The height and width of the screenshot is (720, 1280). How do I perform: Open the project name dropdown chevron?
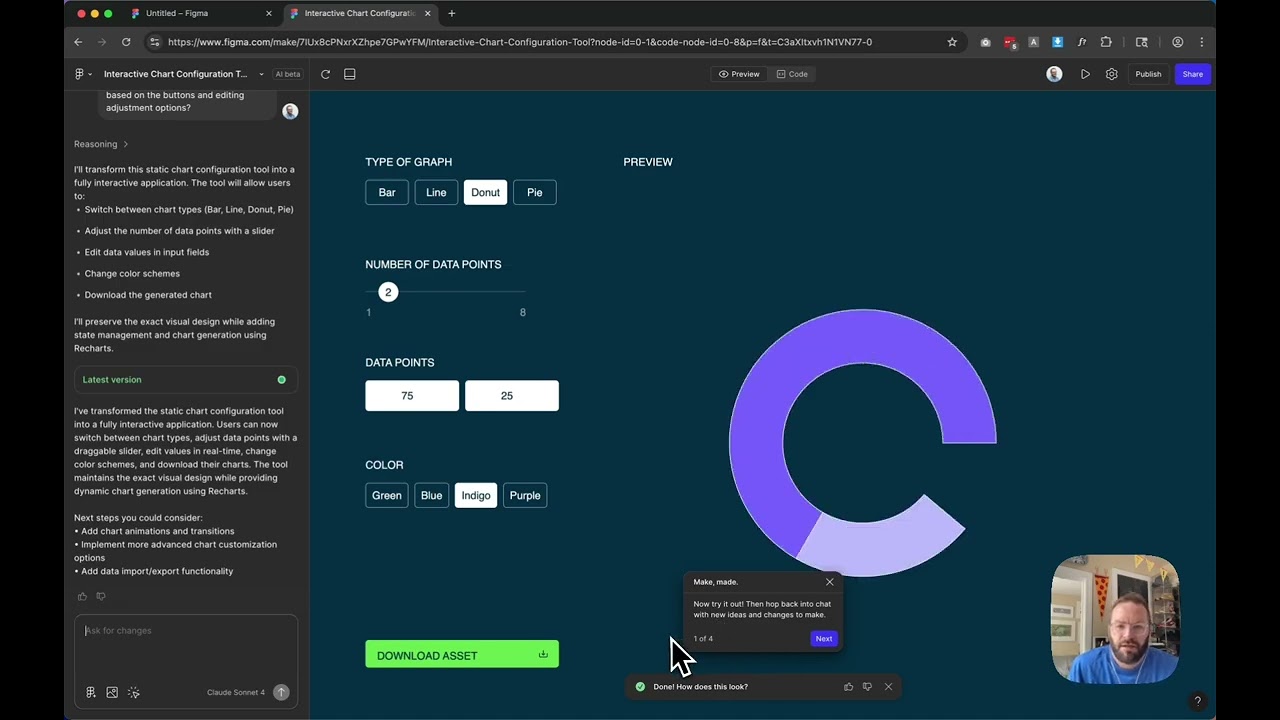click(261, 74)
